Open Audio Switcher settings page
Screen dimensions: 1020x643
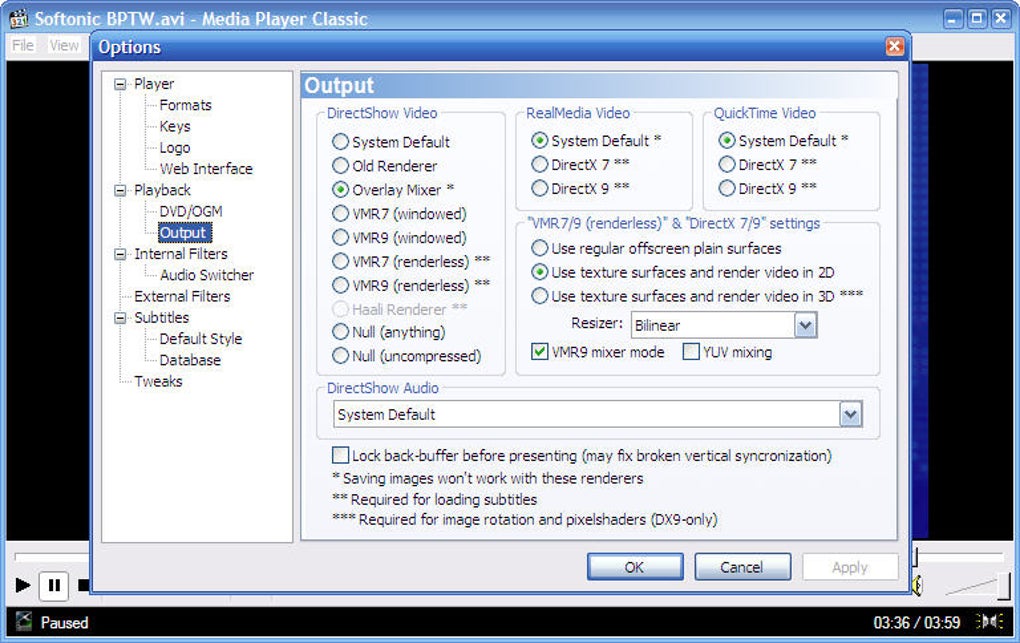207,275
